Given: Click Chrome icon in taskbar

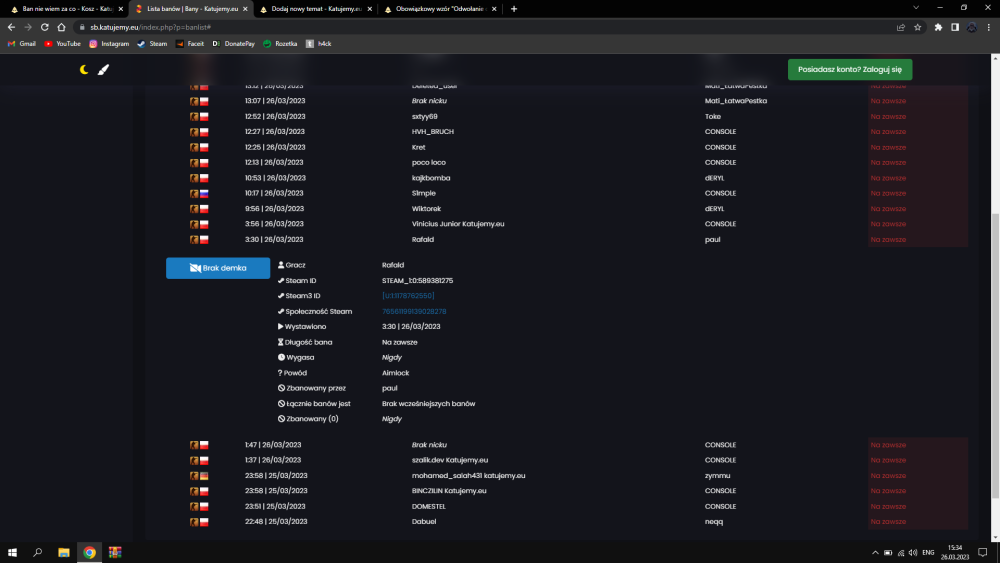Looking at the screenshot, I should pyautogui.click(x=89, y=552).
